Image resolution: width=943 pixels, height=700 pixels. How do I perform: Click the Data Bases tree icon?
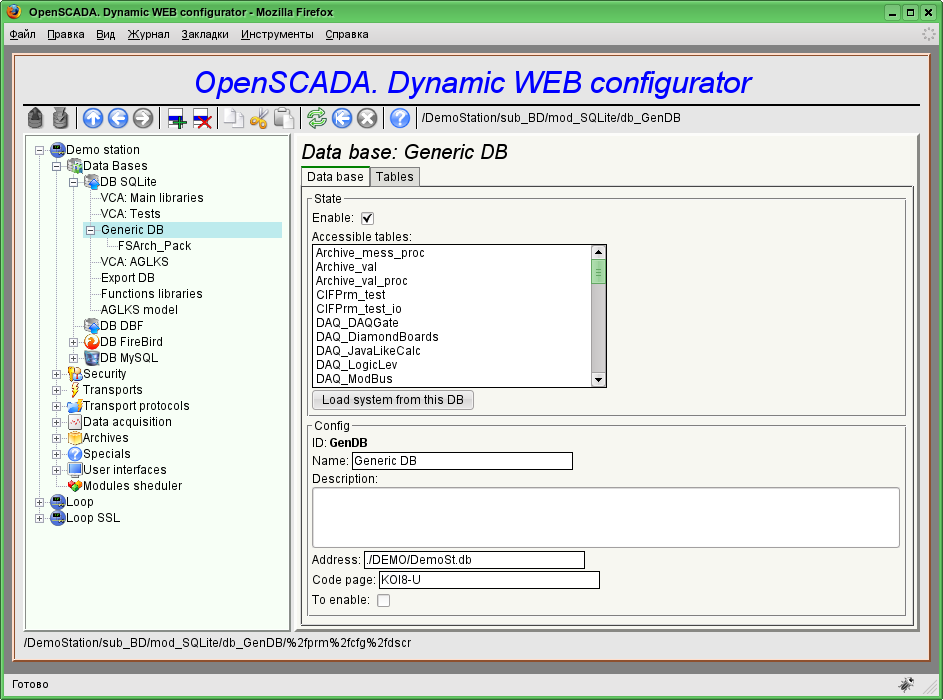pyautogui.click(x=75, y=165)
